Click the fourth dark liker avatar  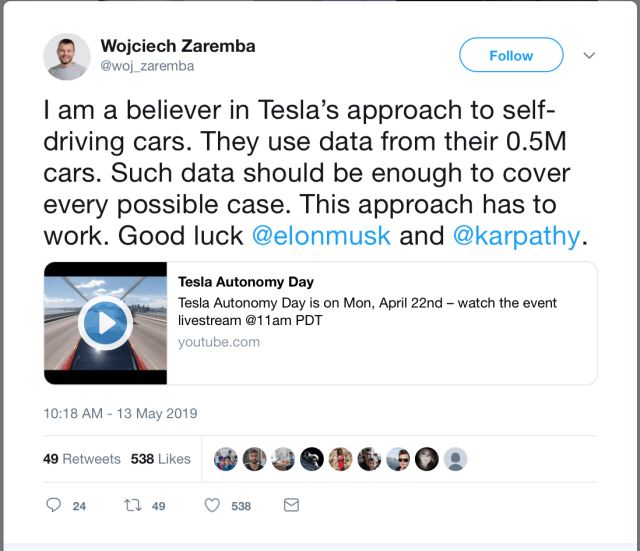point(312,459)
